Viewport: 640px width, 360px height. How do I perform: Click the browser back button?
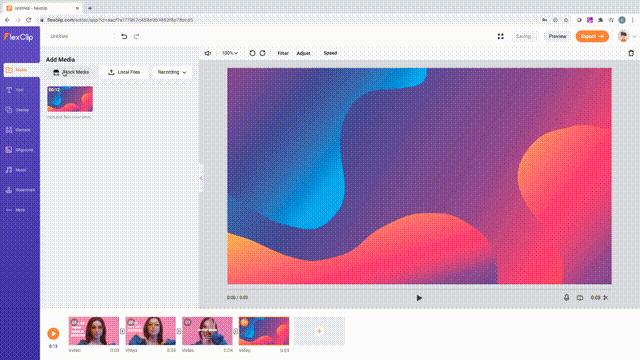pyautogui.click(x=7, y=20)
